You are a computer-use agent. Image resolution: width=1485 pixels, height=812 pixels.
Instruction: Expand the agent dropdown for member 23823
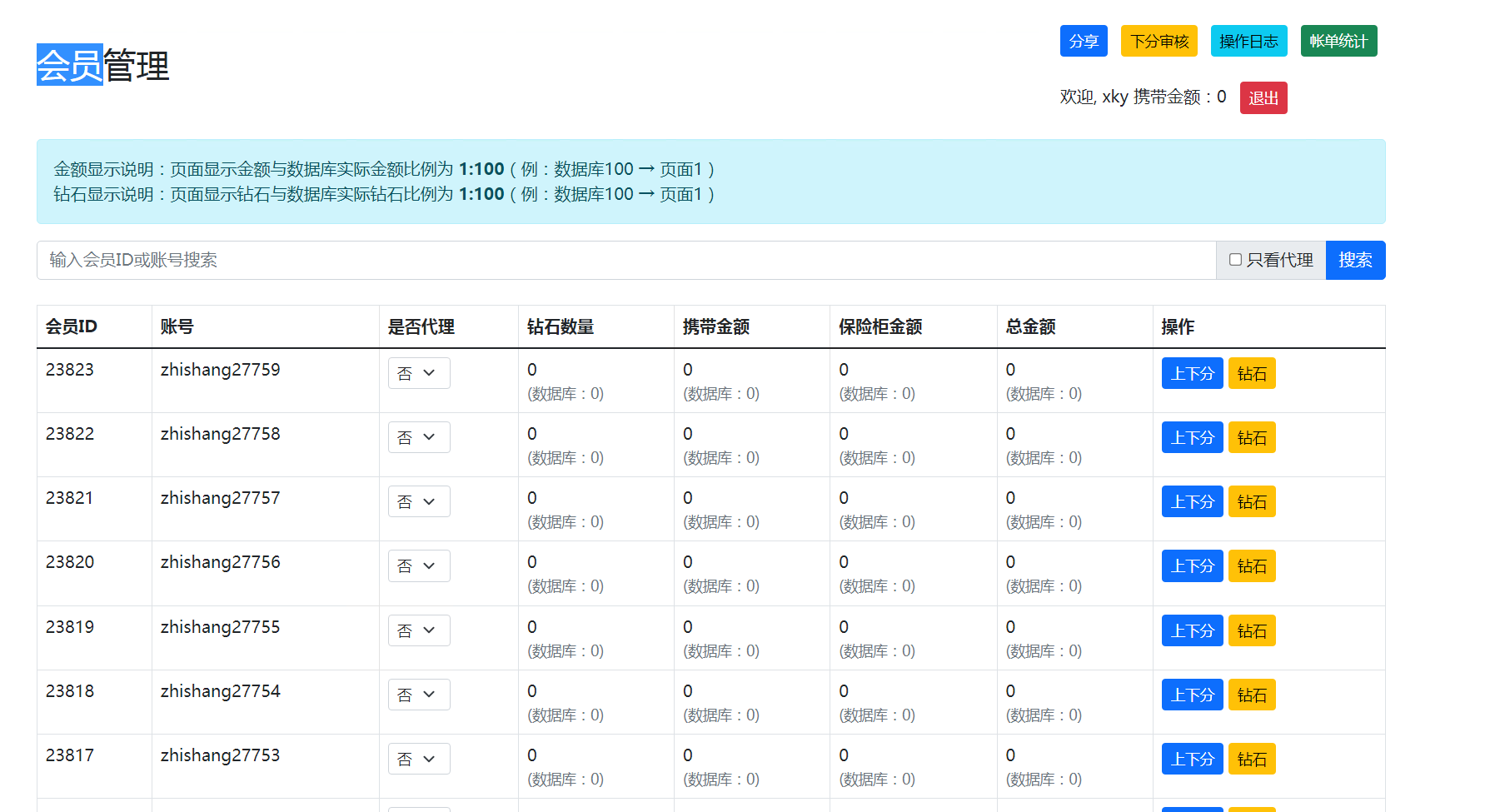click(419, 373)
